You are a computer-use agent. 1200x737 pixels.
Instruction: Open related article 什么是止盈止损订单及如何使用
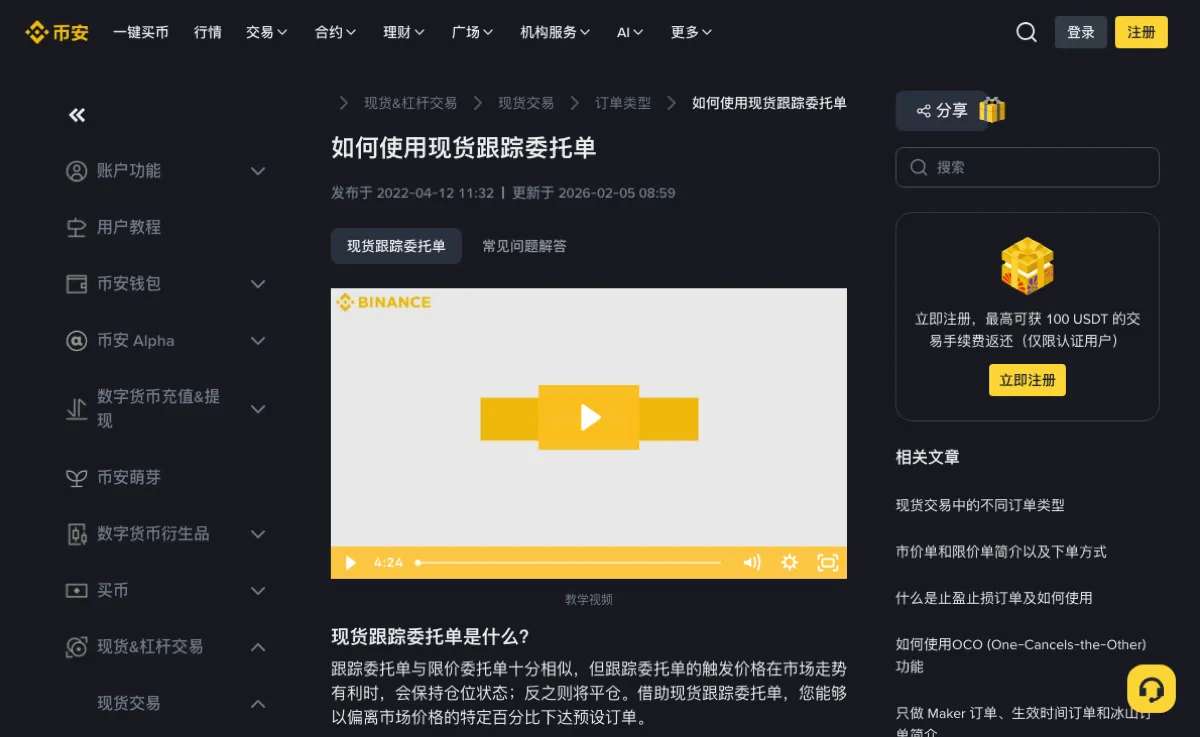pos(994,598)
